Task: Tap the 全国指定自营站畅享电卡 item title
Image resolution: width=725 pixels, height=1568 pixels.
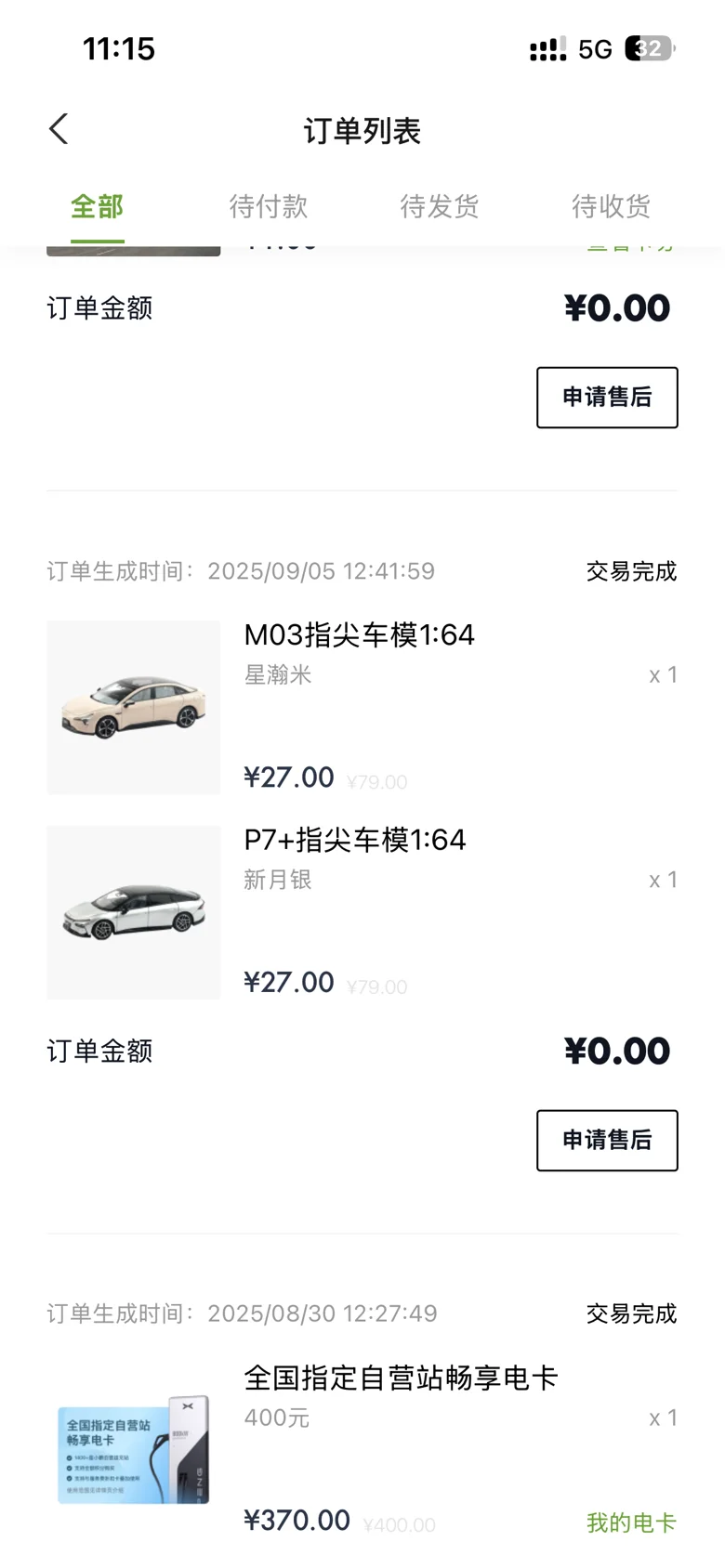Action: [400, 1378]
